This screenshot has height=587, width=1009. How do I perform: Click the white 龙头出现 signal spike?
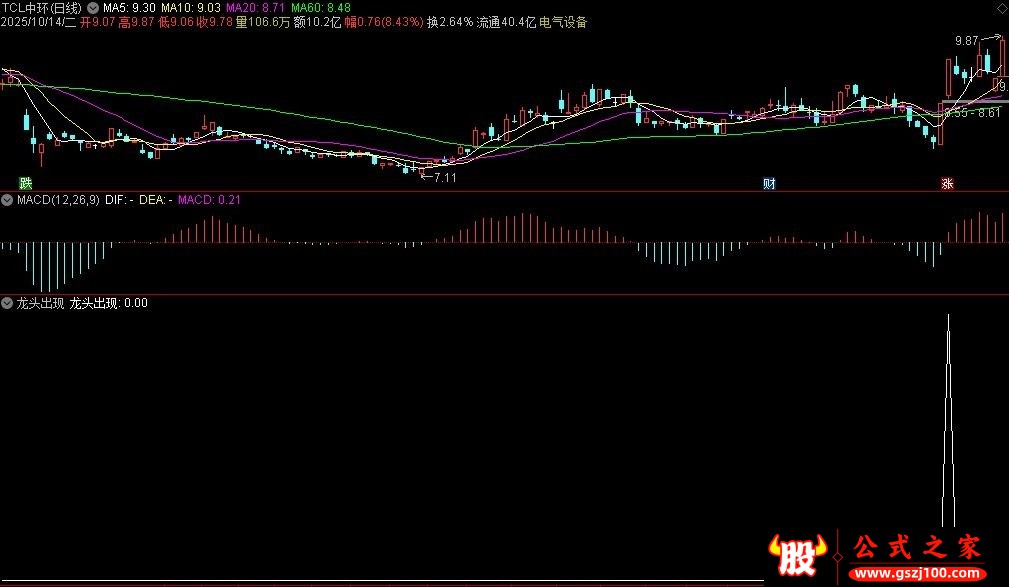point(948,420)
